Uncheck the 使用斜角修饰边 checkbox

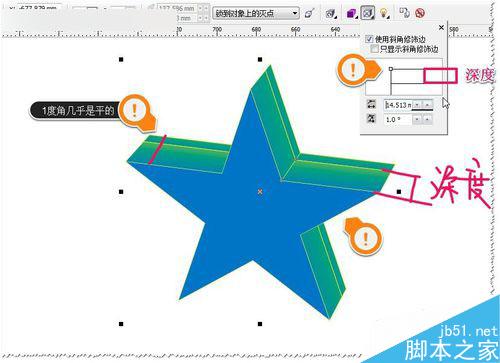point(369,39)
